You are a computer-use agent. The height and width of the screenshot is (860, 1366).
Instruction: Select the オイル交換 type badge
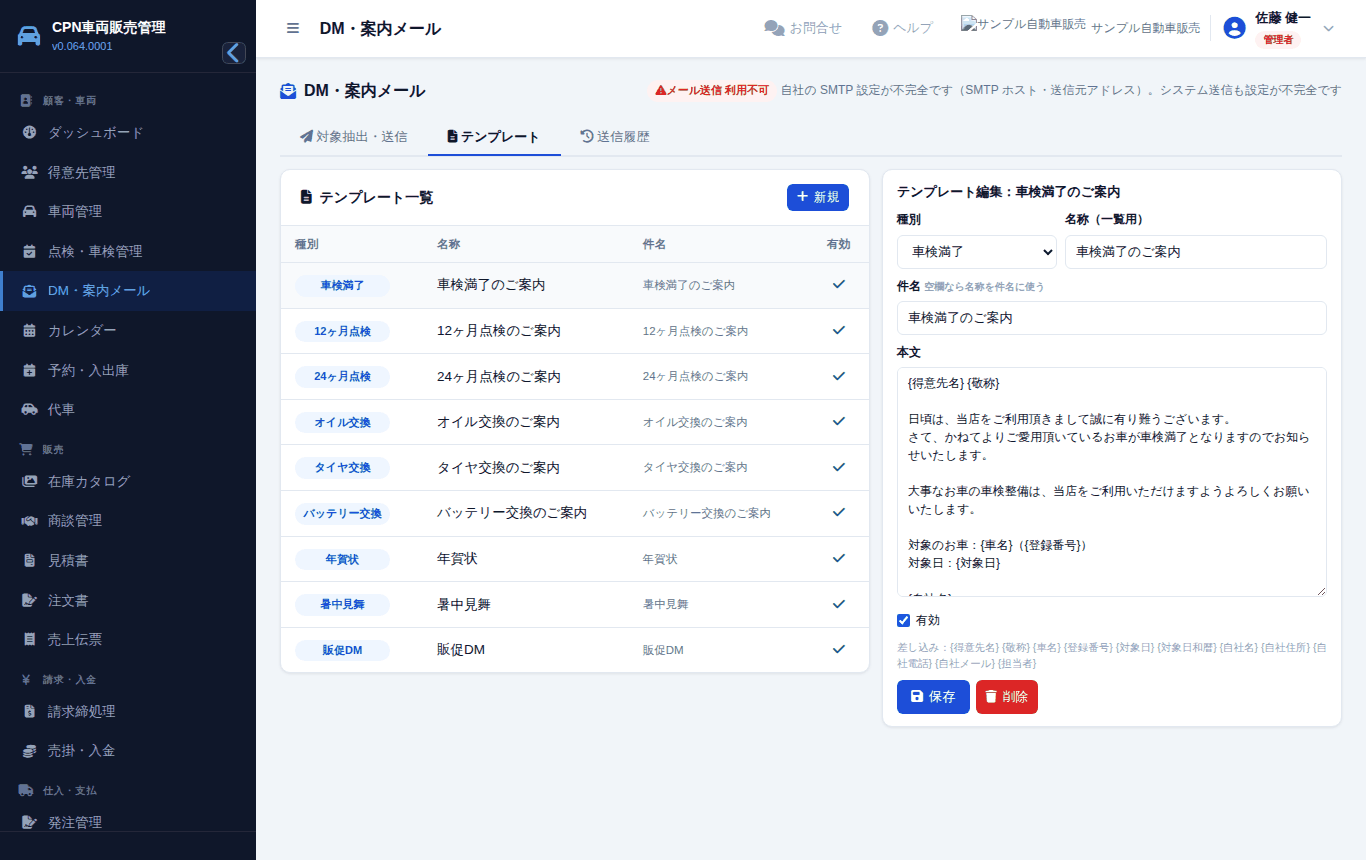coord(342,422)
